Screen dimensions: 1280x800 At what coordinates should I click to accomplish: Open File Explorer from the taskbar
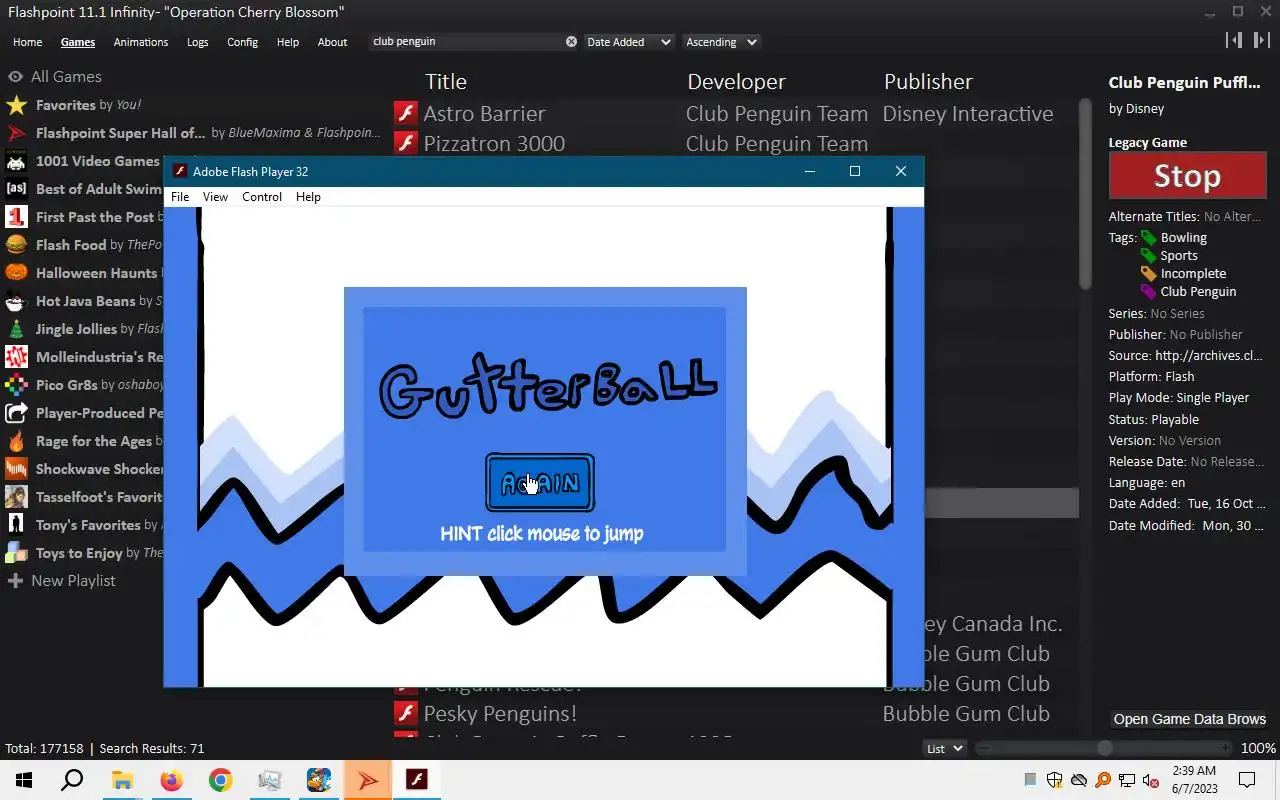122,780
